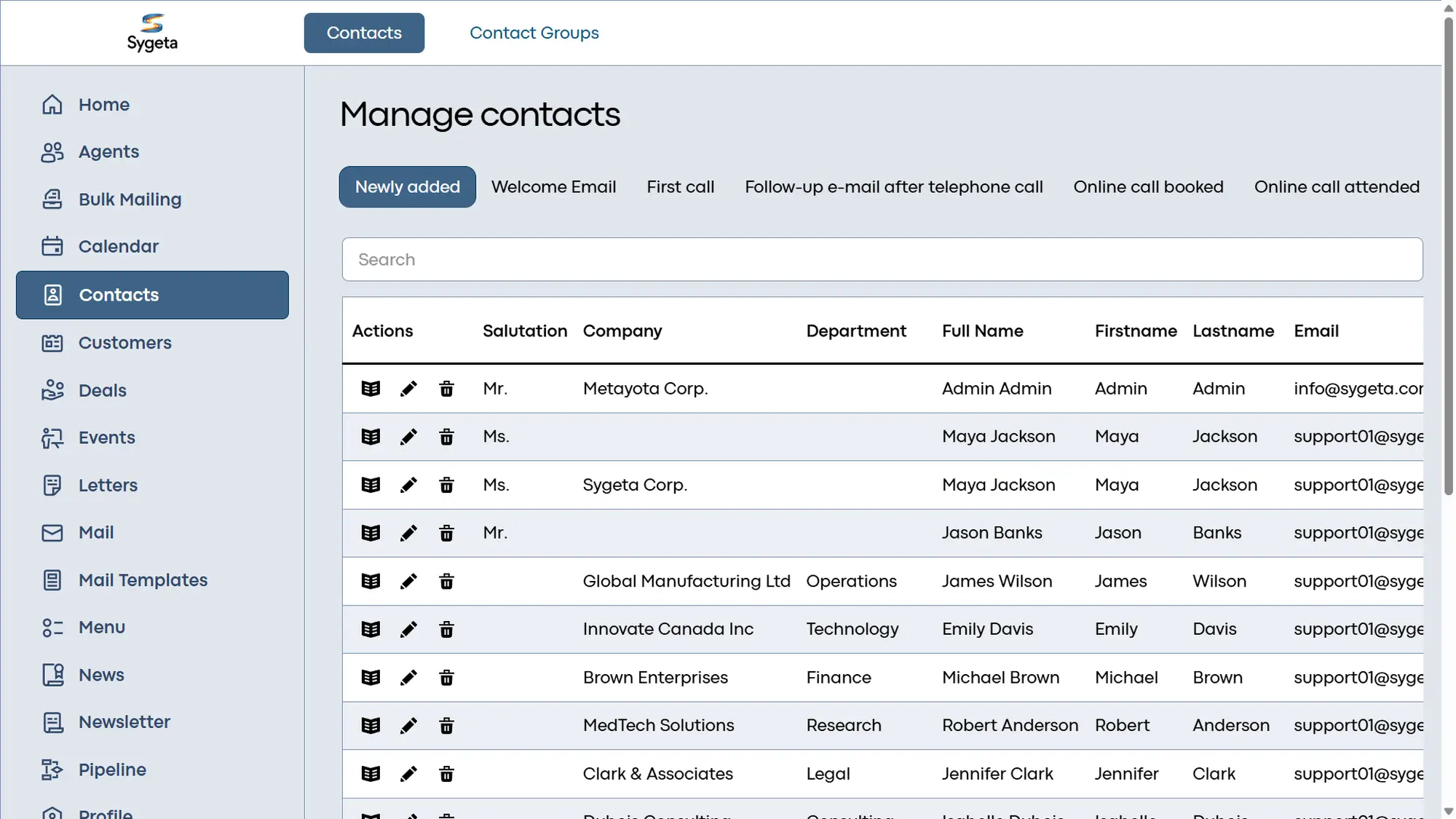Edit the Michael Brown contact
This screenshot has height=819, width=1456.
[x=408, y=678]
